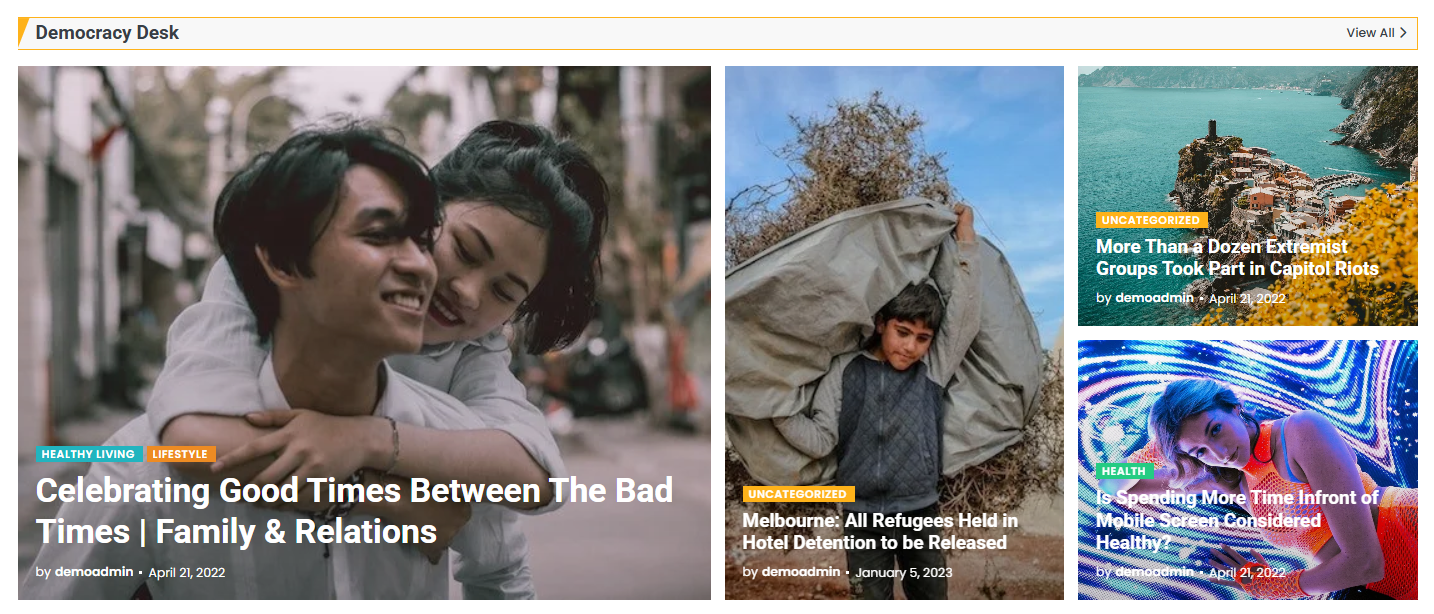
Task: Open Celebrating Good Times article headline
Action: coord(354,511)
